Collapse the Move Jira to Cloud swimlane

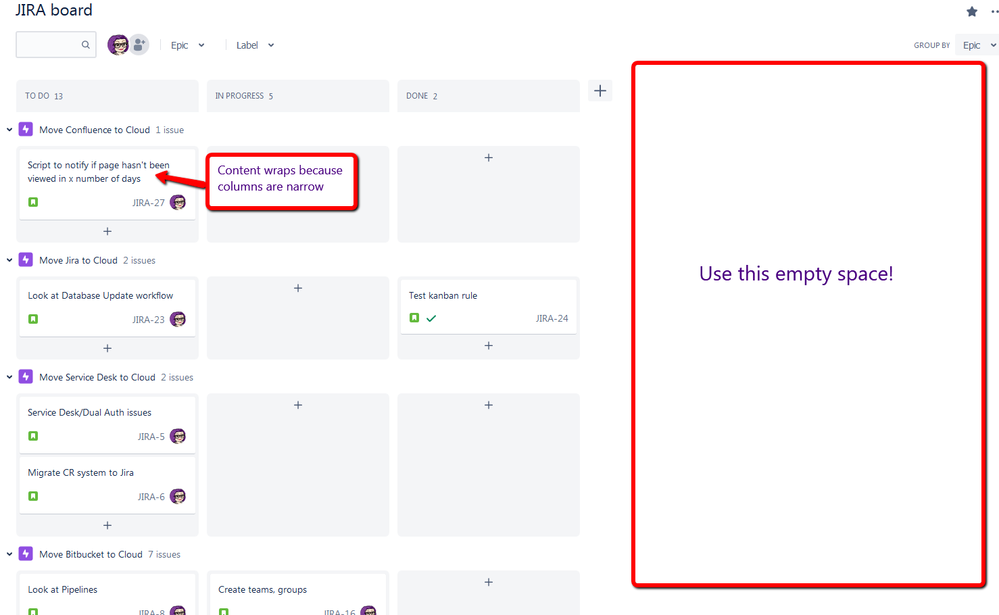coord(10,260)
